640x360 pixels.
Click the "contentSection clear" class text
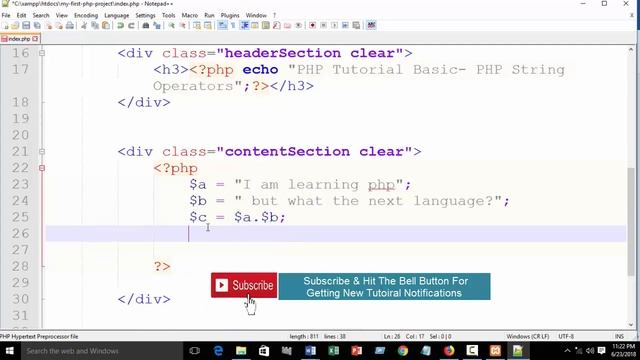(314, 151)
